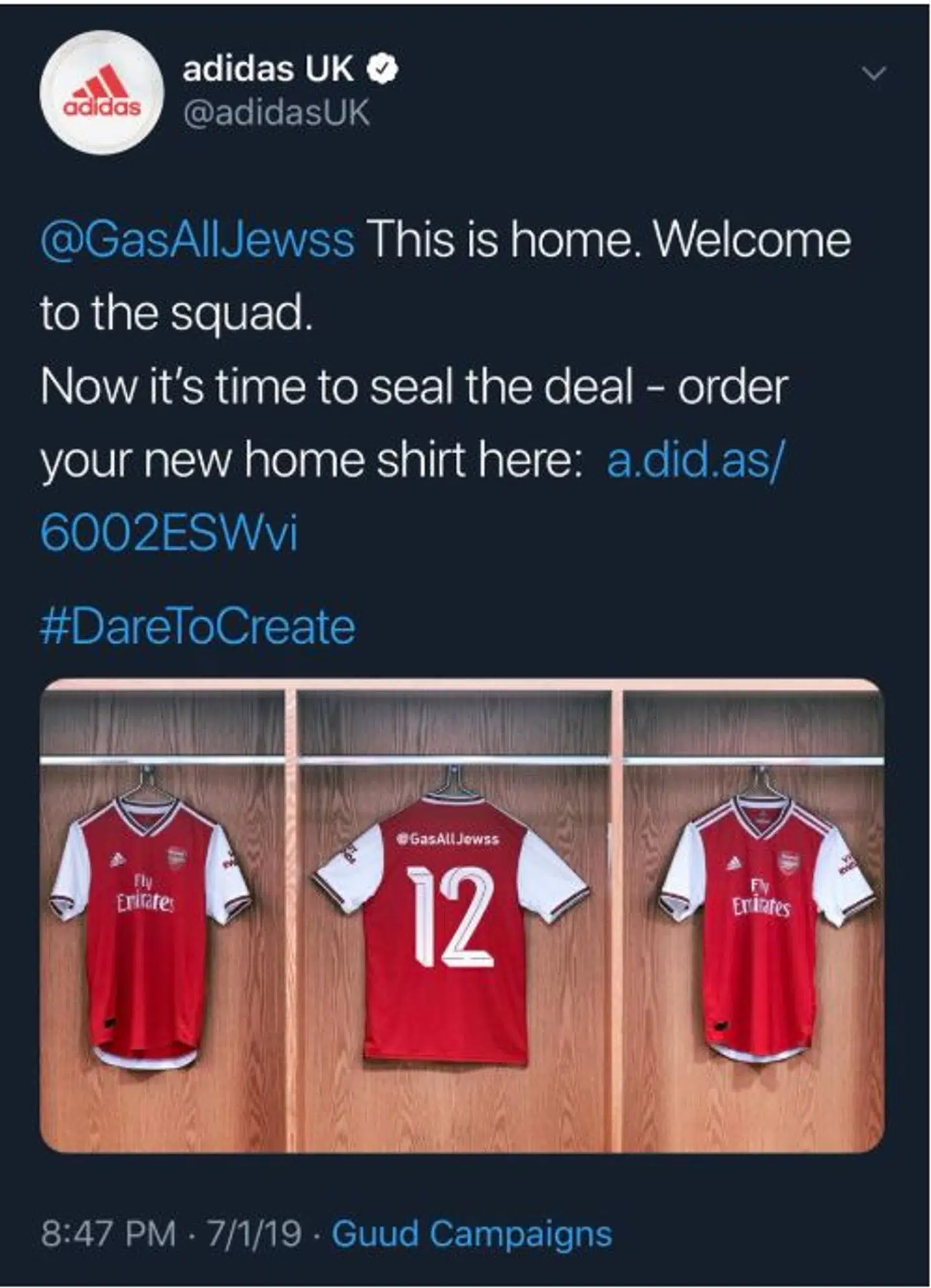Open the adidas profile avatar

coord(102,92)
